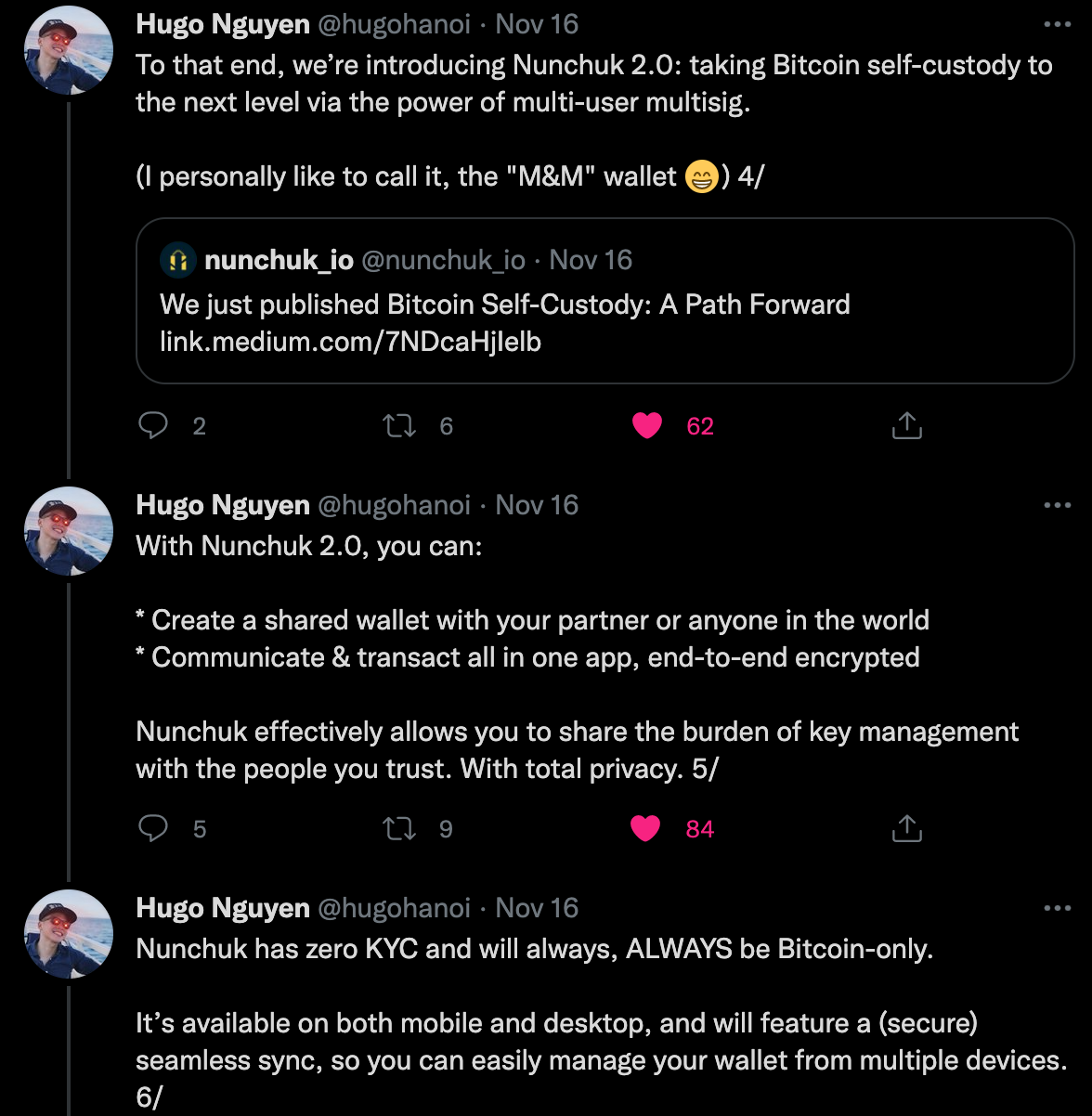
Task: Click the Nov 16 timestamp on the first tweet
Action: click(x=537, y=24)
